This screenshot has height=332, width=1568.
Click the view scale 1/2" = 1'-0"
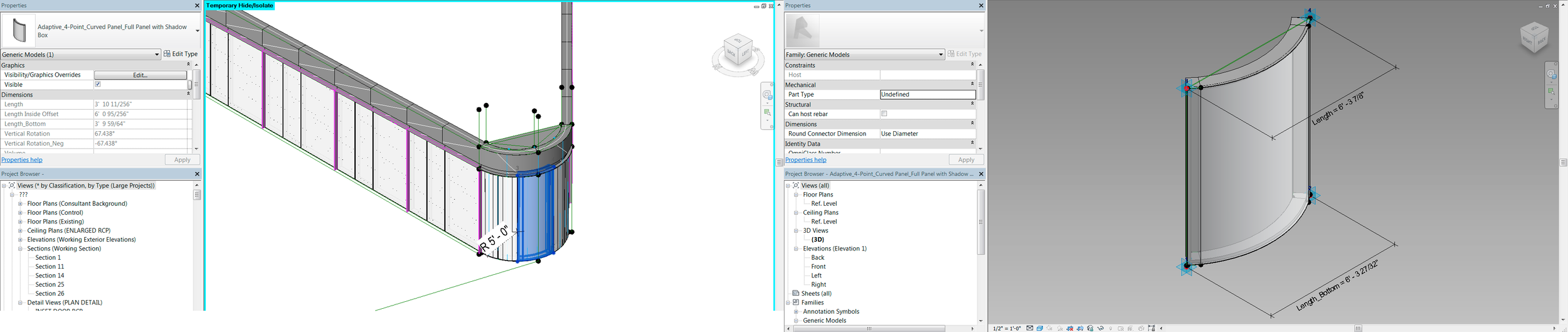1007,328
